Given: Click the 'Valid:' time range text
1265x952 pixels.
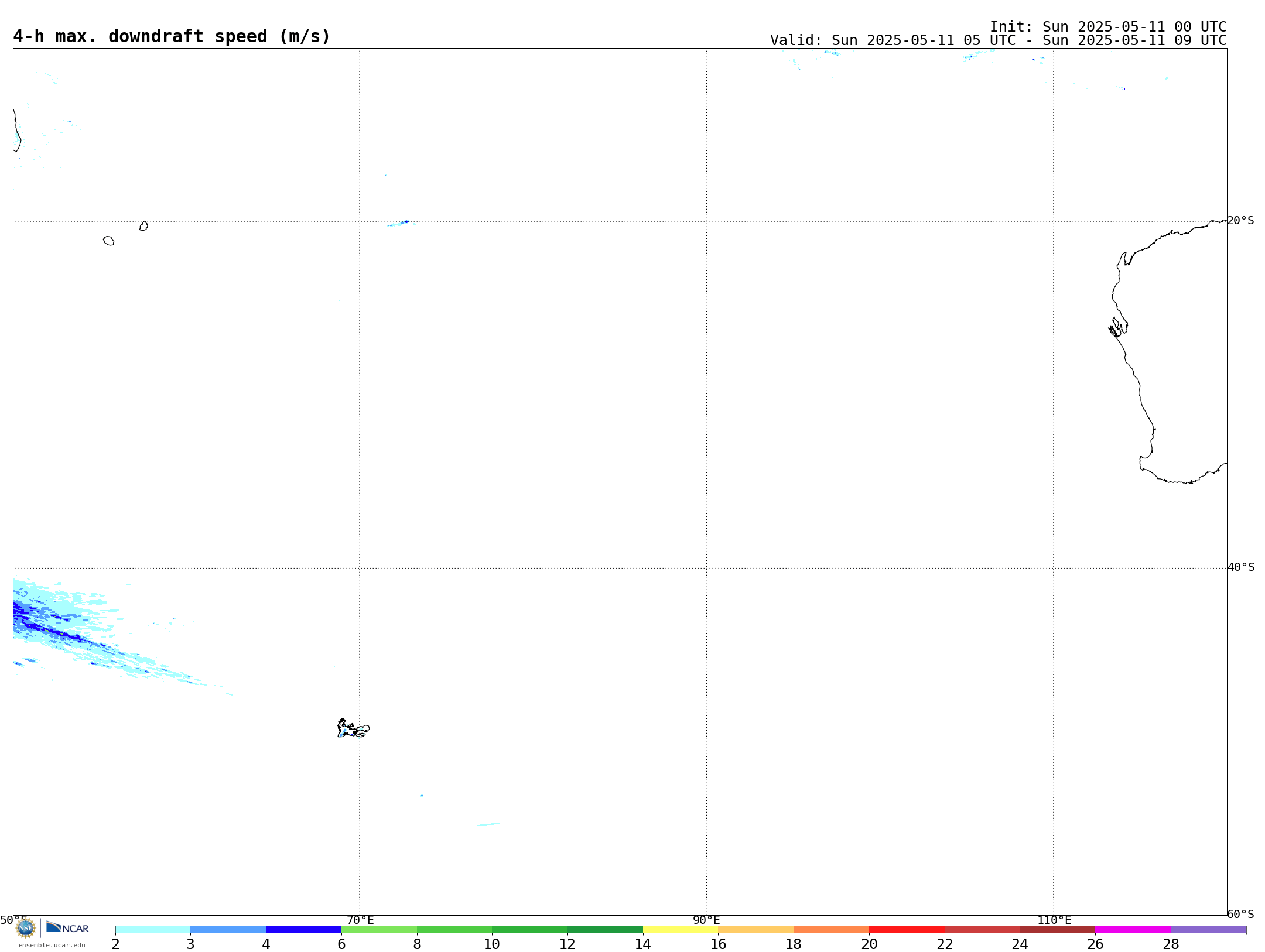Looking at the screenshot, I should (999, 40).
